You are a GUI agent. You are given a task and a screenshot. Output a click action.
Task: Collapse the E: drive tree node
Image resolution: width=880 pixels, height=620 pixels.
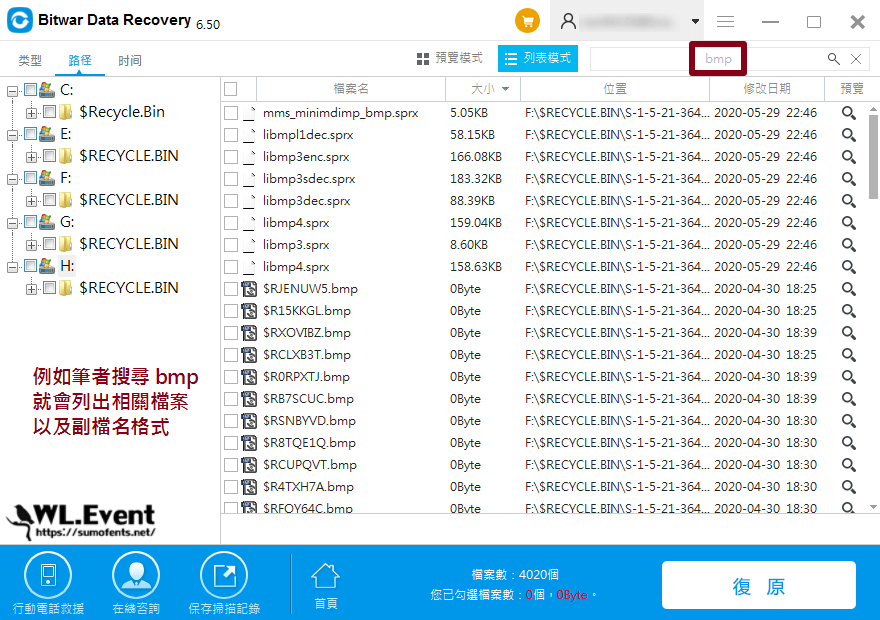click(x=12, y=135)
